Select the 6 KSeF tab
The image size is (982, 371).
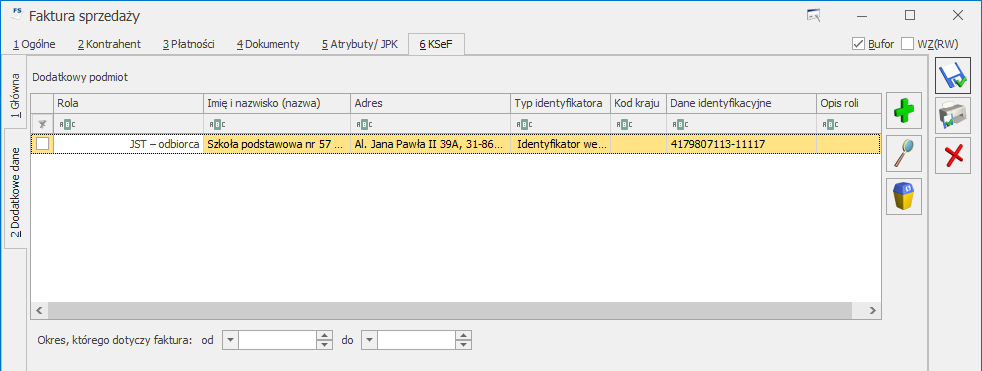(x=436, y=44)
